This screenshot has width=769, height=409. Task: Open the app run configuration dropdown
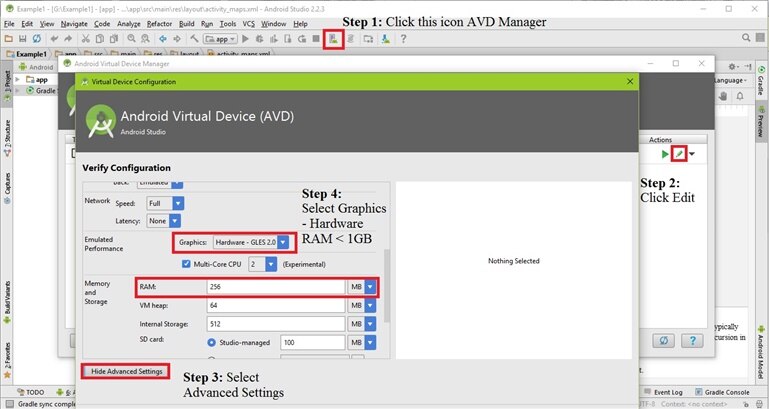coord(221,39)
